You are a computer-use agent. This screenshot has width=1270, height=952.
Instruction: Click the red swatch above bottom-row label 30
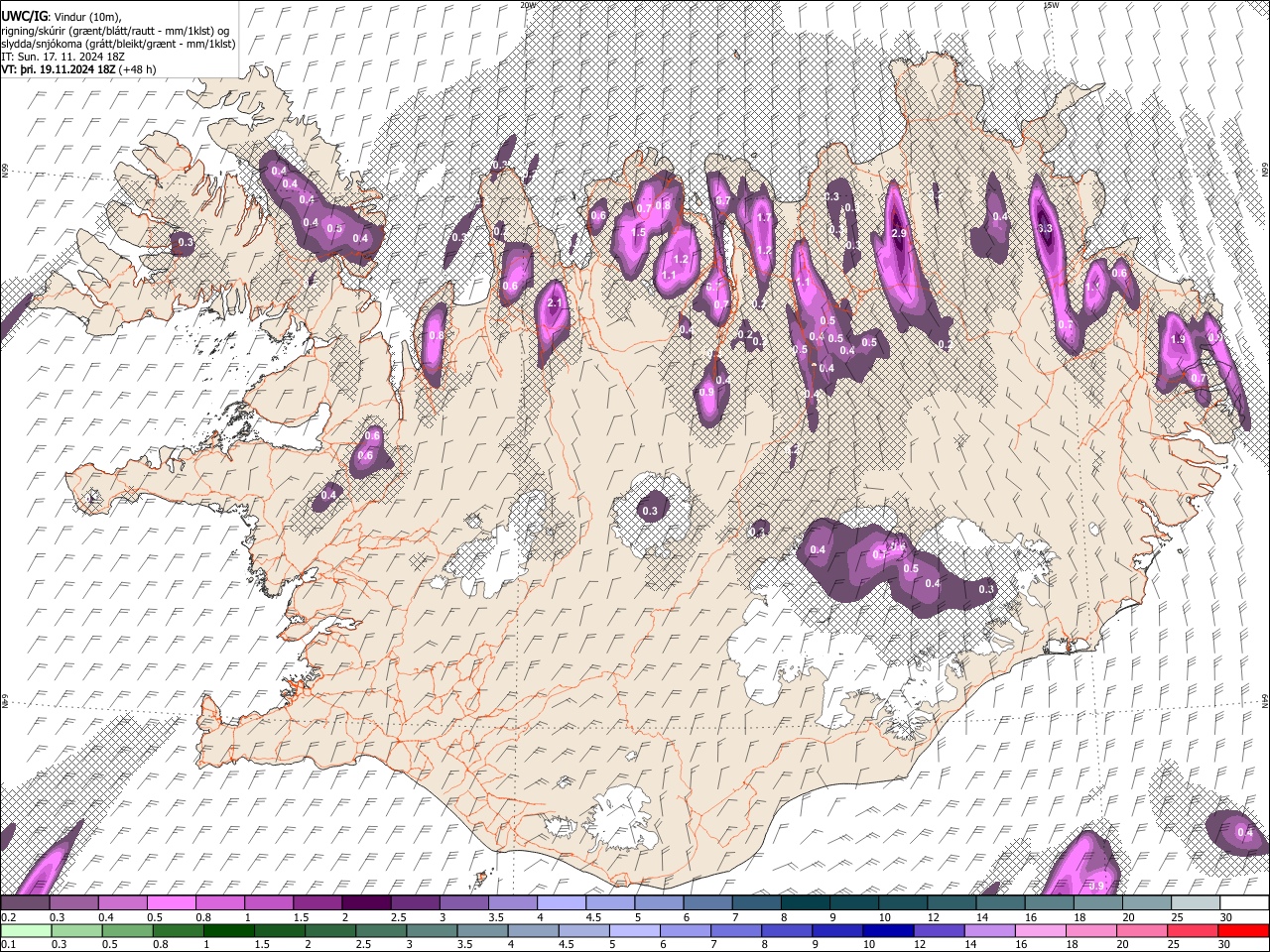(1243, 930)
